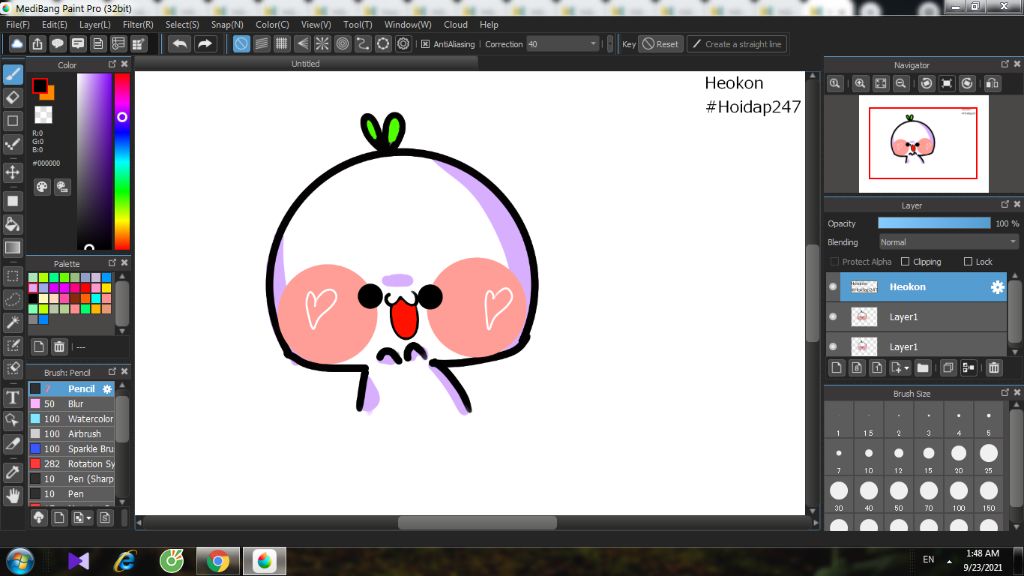Open the Snap menu
This screenshot has height=576, width=1024.
coord(227,25)
